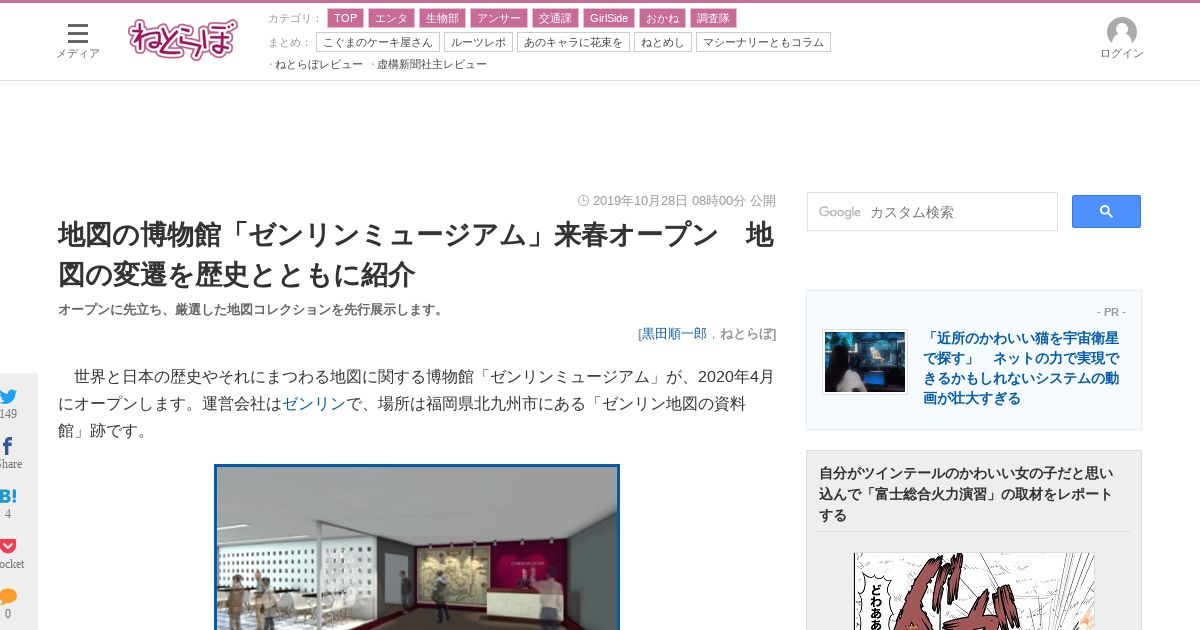This screenshot has height=630, width=1200.
Task: Bookmark with Hatena B! icon
Action: [8, 496]
